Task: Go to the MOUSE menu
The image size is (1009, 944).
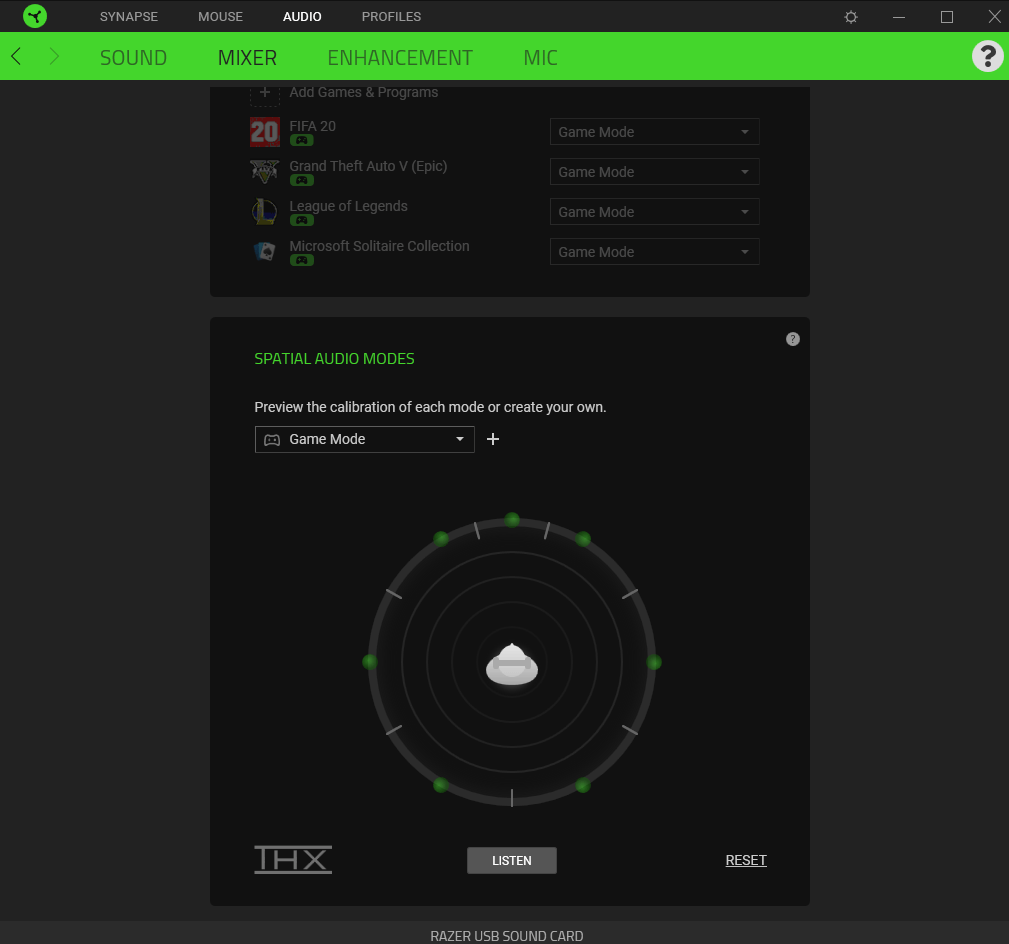Action: [x=220, y=17]
